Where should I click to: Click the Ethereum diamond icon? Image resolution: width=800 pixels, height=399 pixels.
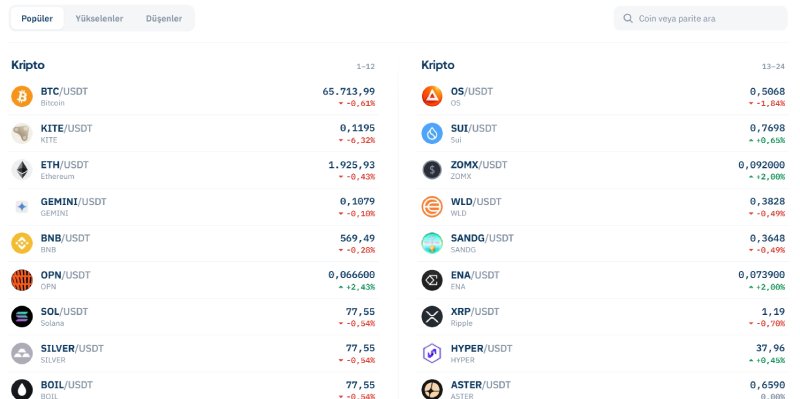pos(22,170)
